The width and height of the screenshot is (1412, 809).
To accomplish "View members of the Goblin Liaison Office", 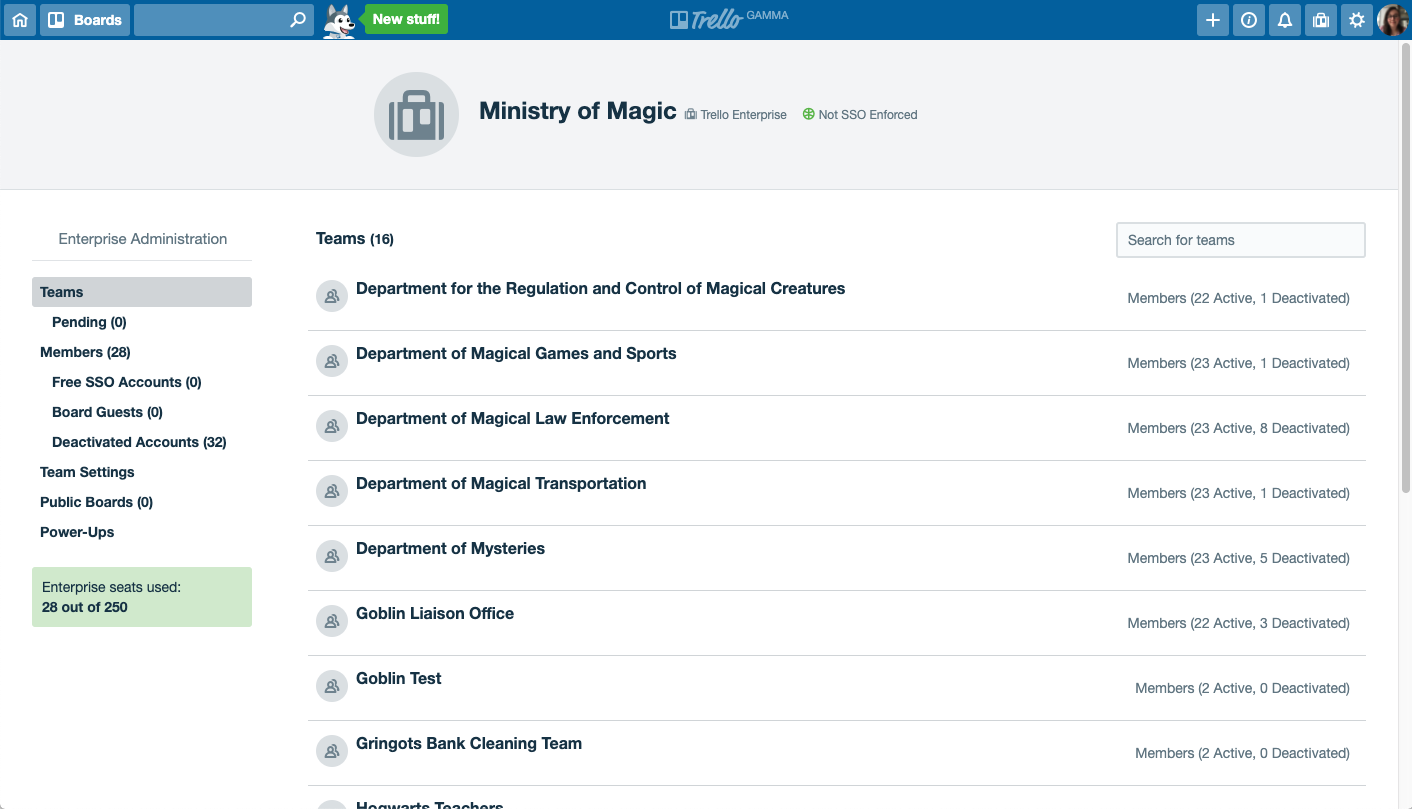I will [x=1238, y=622].
